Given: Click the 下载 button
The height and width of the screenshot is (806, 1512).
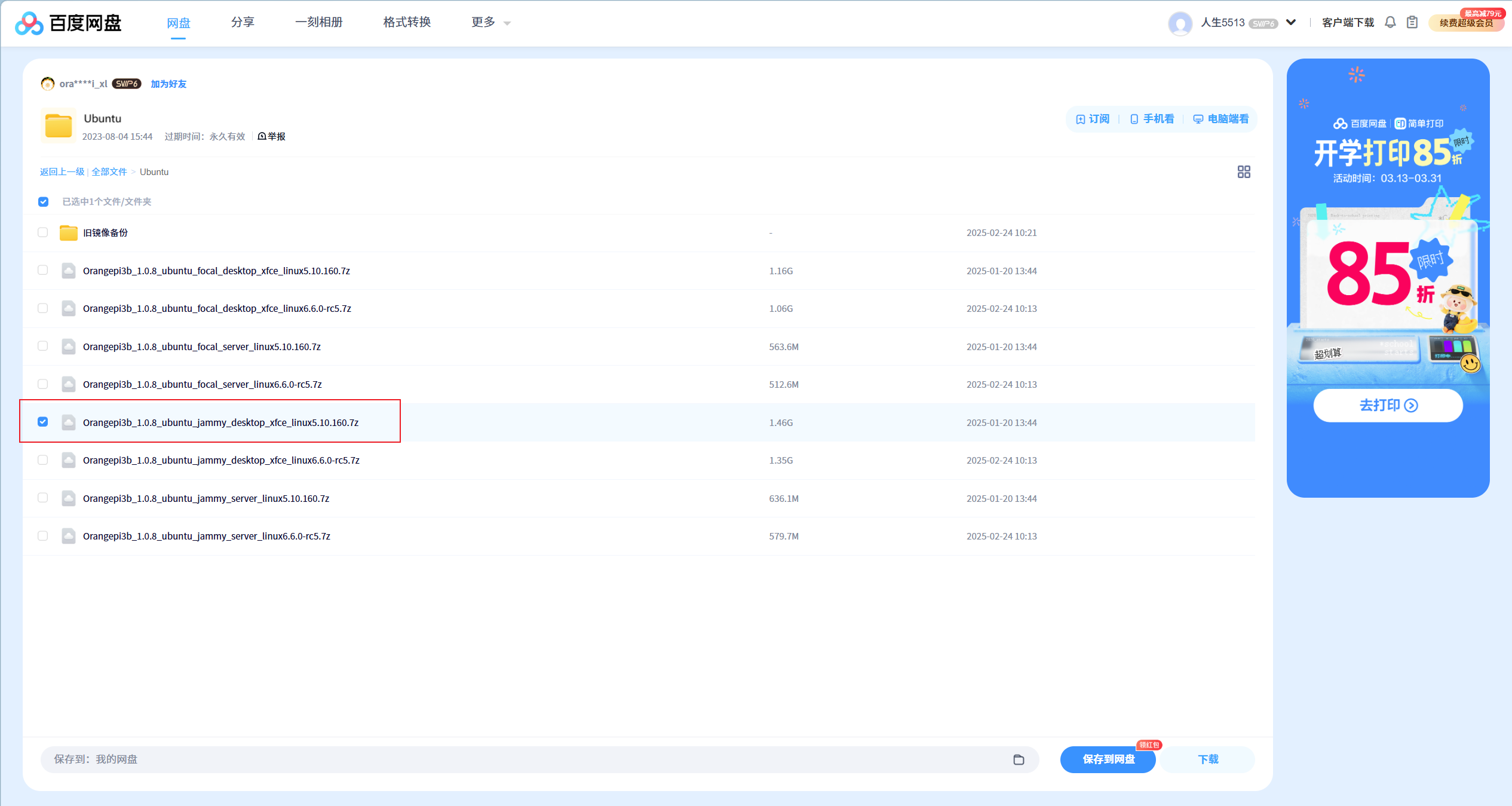Looking at the screenshot, I should [1207, 759].
